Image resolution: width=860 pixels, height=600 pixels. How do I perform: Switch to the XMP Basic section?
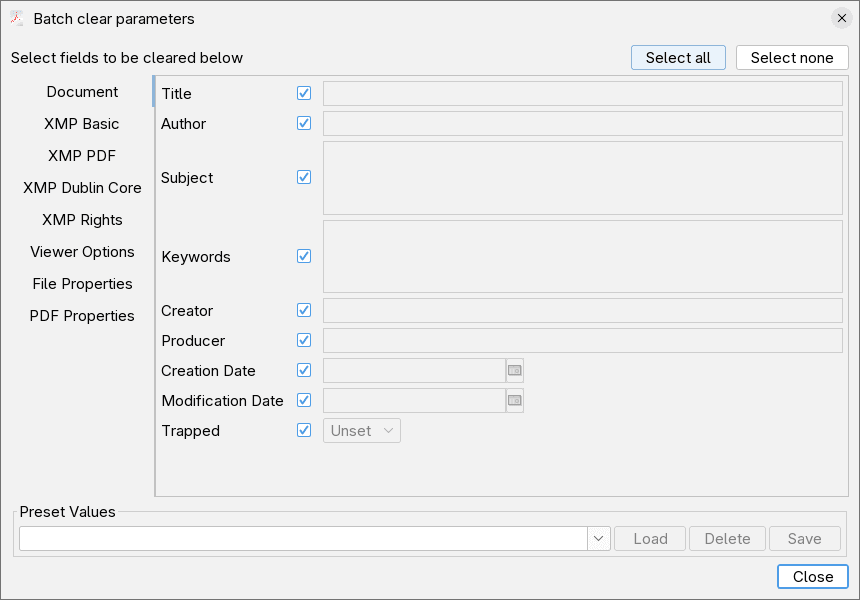pos(82,123)
